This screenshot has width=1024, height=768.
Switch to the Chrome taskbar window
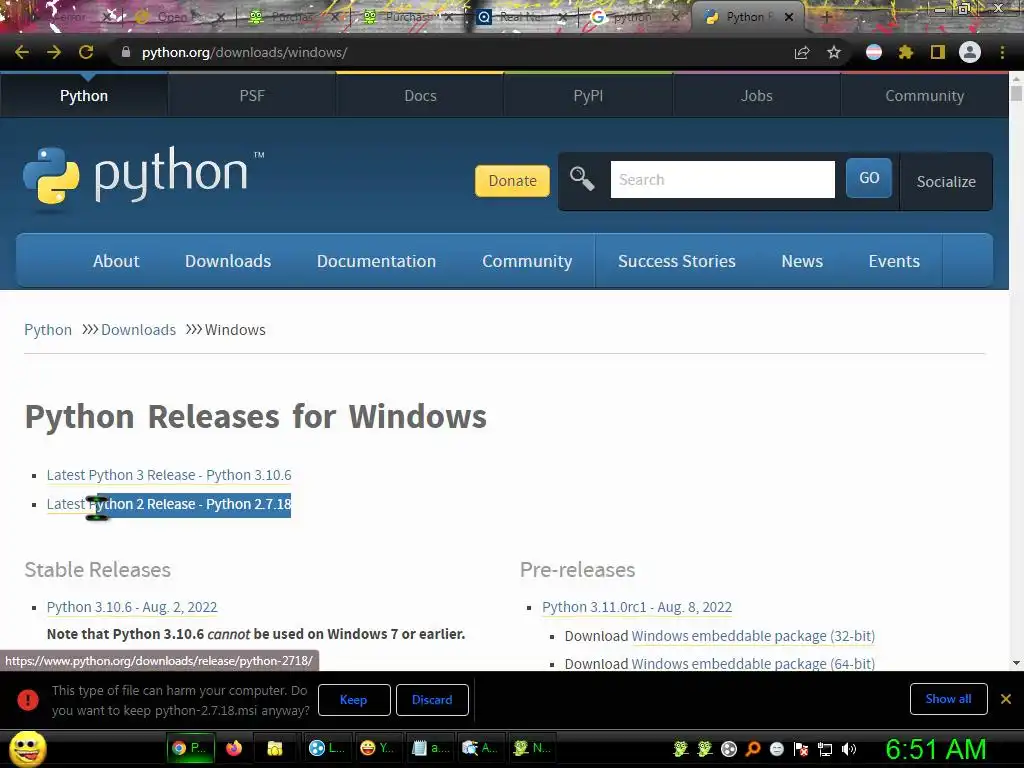(x=189, y=748)
